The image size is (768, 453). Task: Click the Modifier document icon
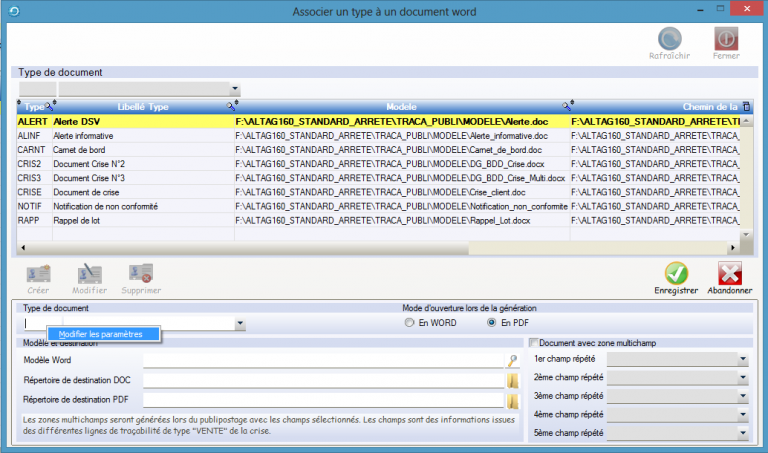tap(91, 274)
